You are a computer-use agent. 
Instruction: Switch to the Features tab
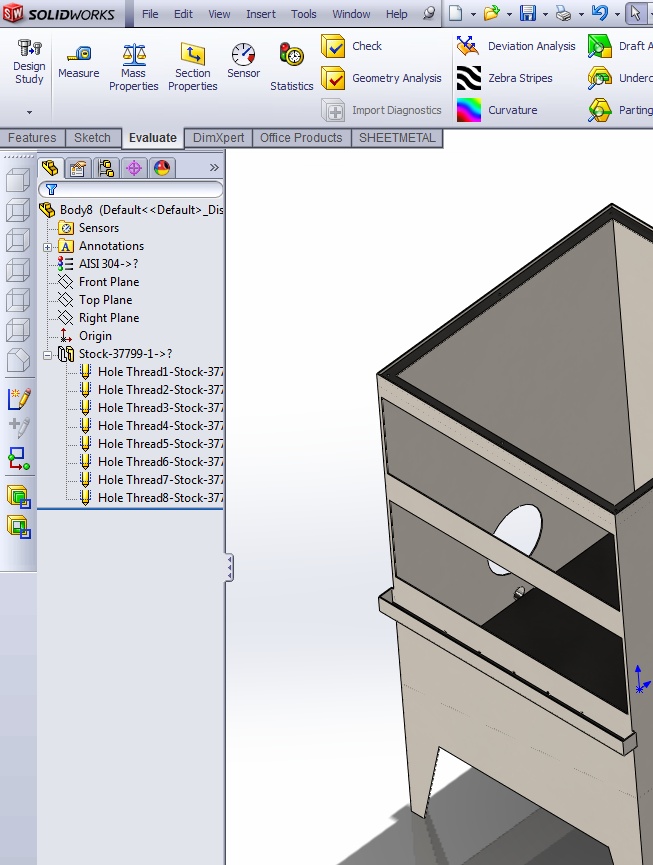(32, 138)
